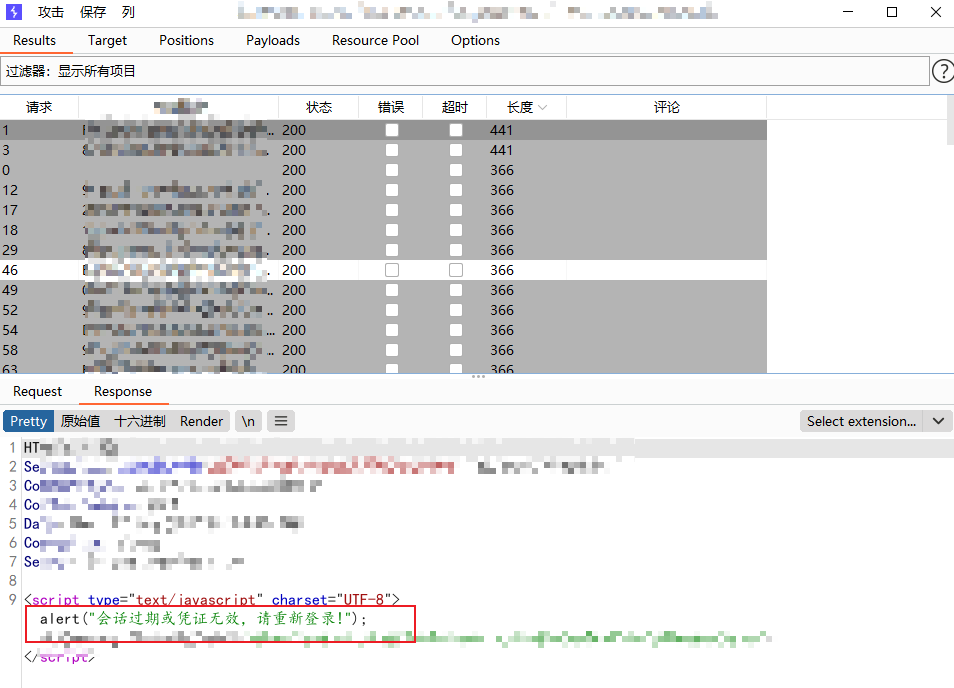The width and height of the screenshot is (954, 688).
Task: Switch to the Payloads tab
Action: (273, 40)
